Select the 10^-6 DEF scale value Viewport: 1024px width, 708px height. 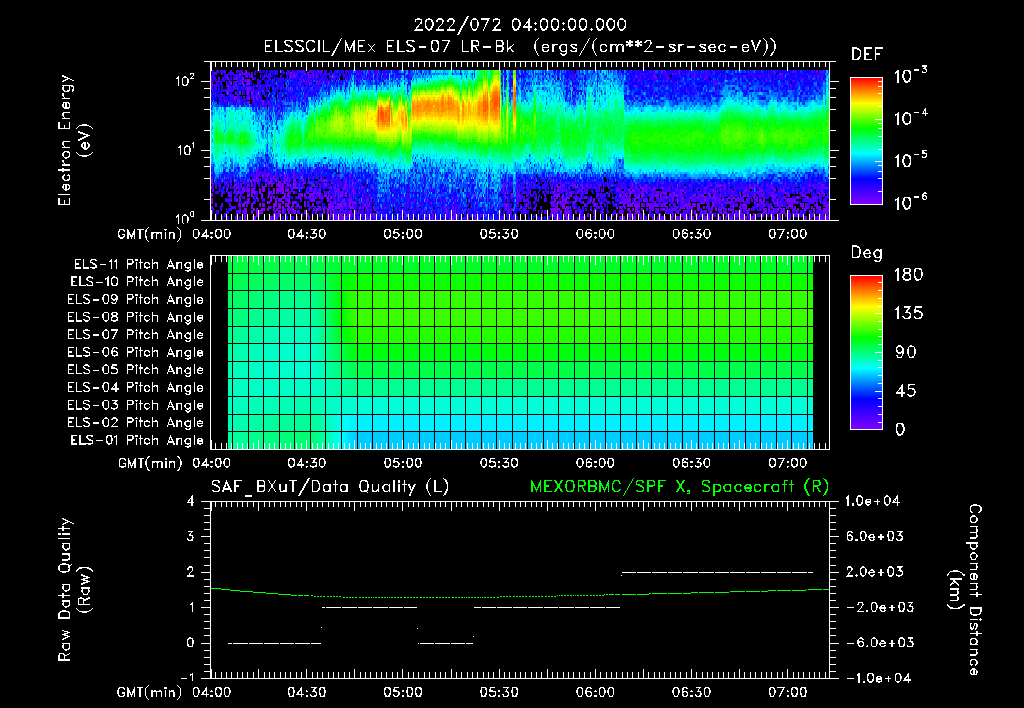(910, 202)
